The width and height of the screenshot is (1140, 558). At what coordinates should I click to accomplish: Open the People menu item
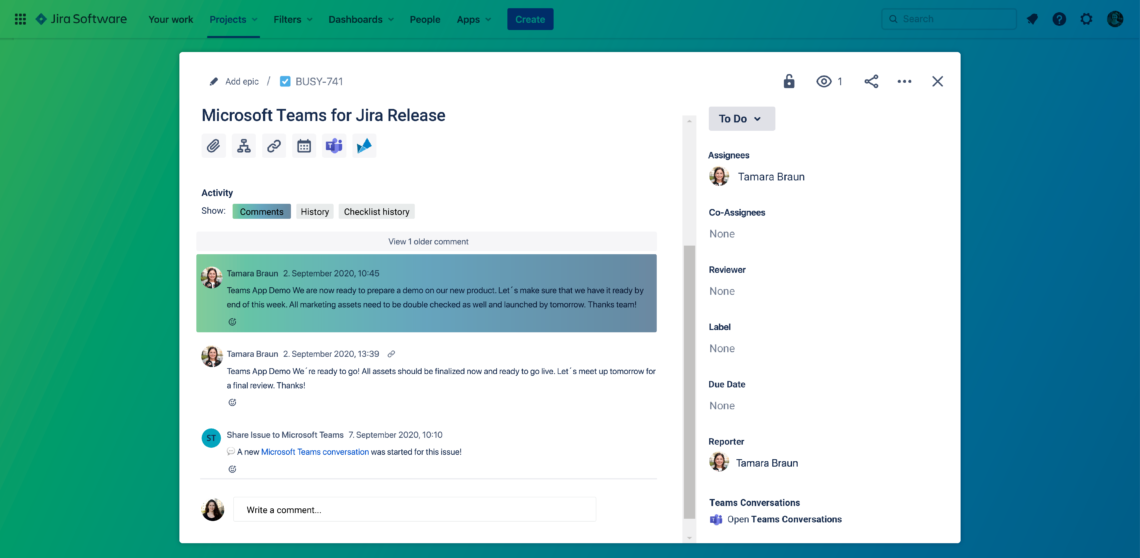click(x=425, y=20)
